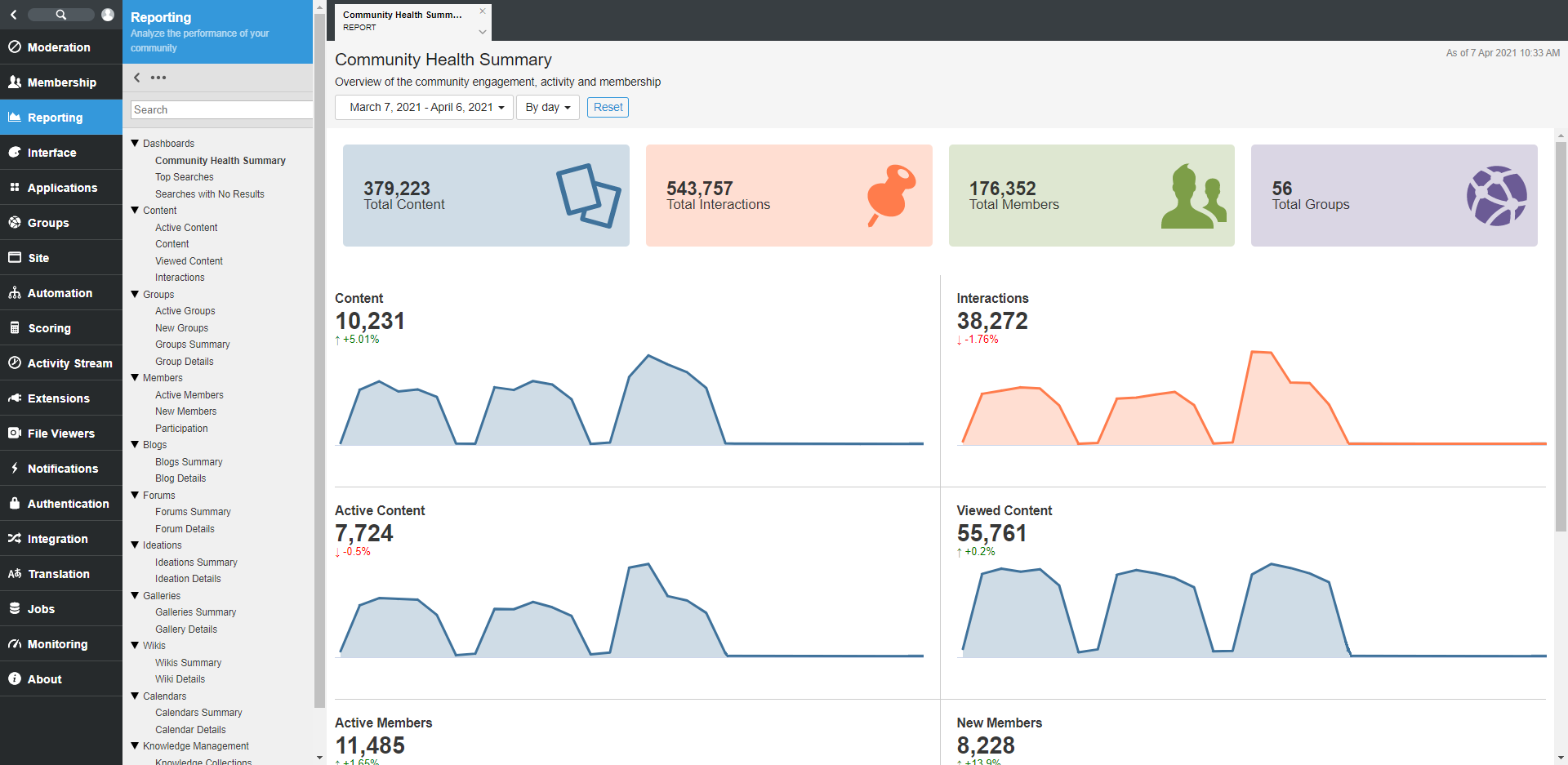The image size is (1568, 765).
Task: Collapse the Galleries tree section
Action: coord(135,595)
